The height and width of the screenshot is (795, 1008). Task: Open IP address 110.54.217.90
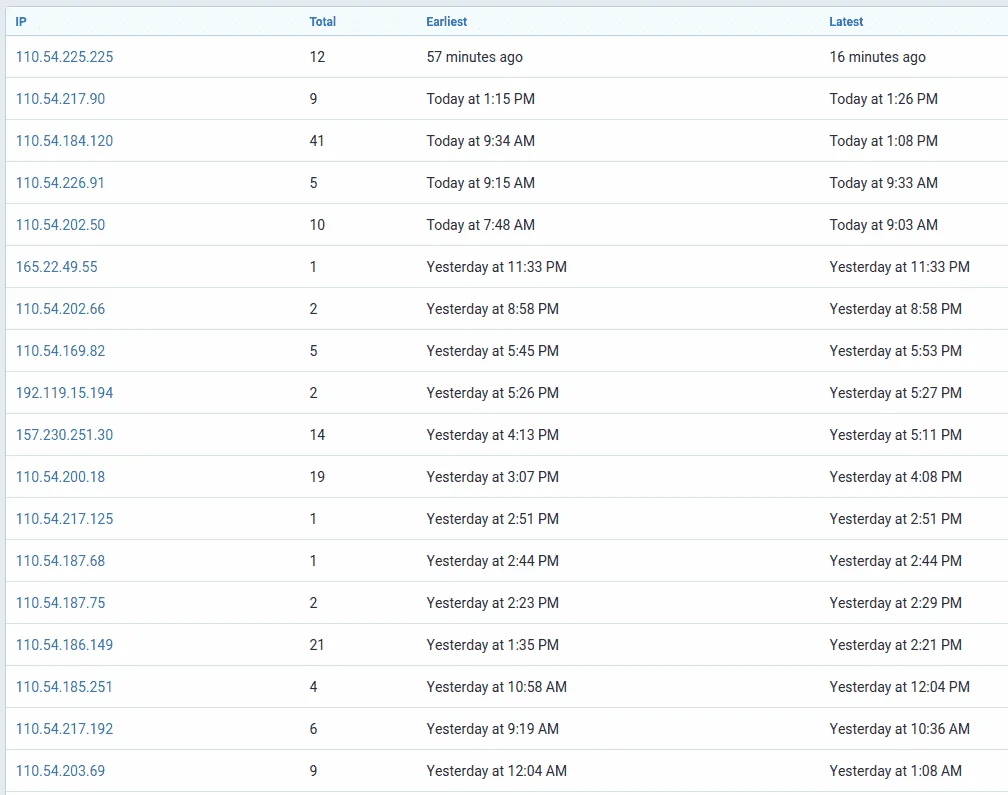pos(60,99)
